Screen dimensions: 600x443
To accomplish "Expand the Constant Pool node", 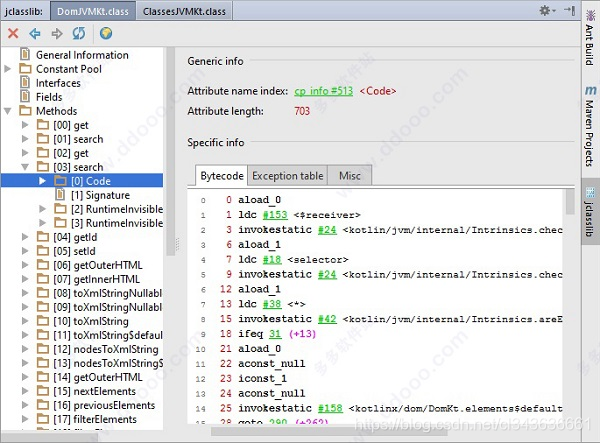I will 7,69.
